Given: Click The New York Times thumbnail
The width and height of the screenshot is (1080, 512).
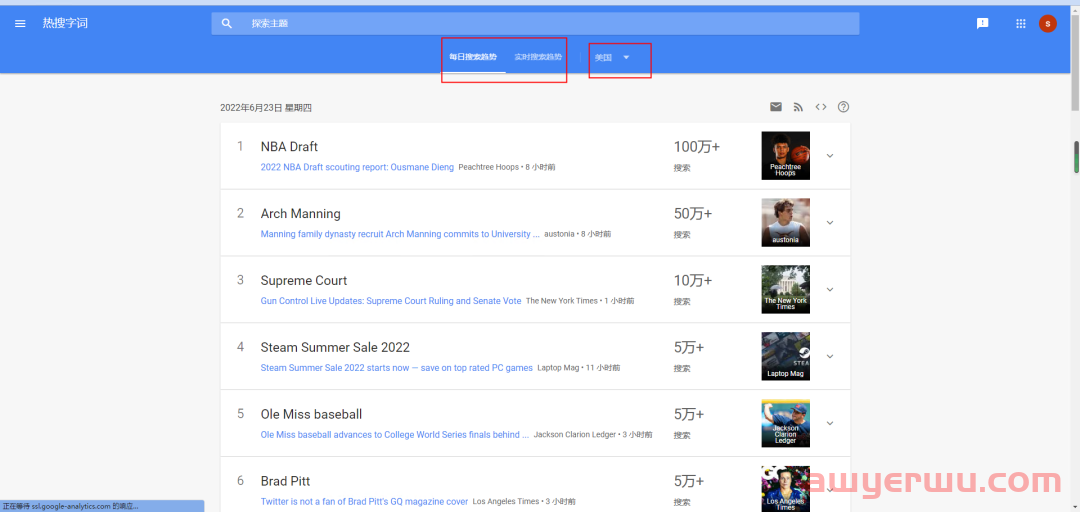Looking at the screenshot, I should 785,289.
